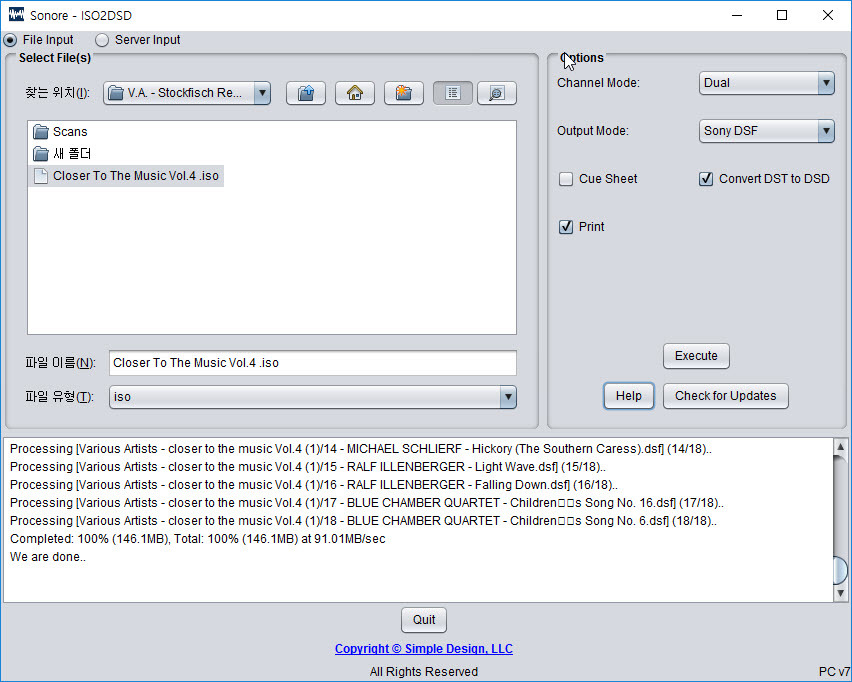Click log line for track 16 Falling Down
The width and height of the screenshot is (852, 682).
(x=314, y=485)
